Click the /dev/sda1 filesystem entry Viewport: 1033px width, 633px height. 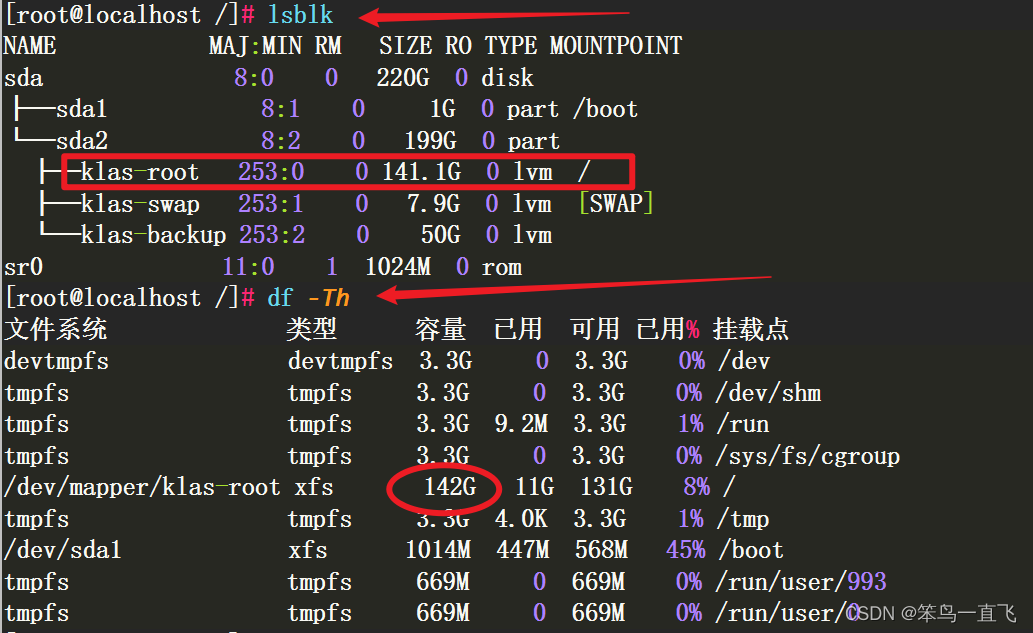pyautogui.click(x=63, y=550)
